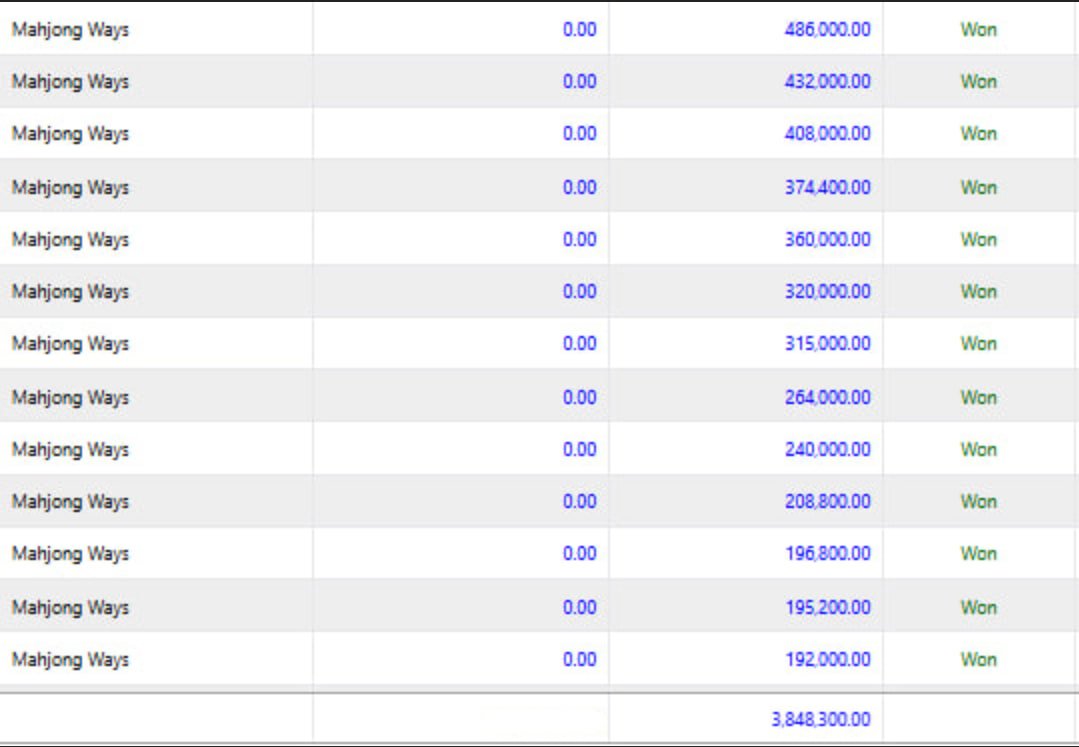
Task: Select the 0.00 value in the 320,000.00 row
Action: pyautogui.click(x=579, y=292)
